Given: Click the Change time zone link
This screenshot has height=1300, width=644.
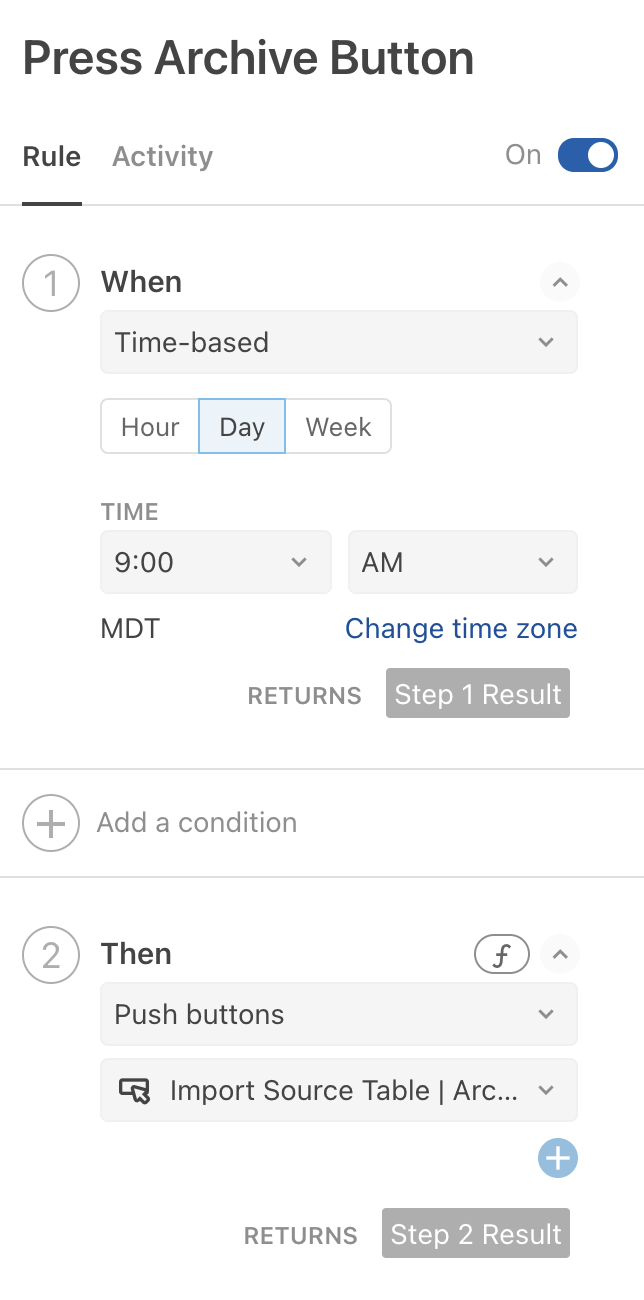Looking at the screenshot, I should [x=461, y=629].
